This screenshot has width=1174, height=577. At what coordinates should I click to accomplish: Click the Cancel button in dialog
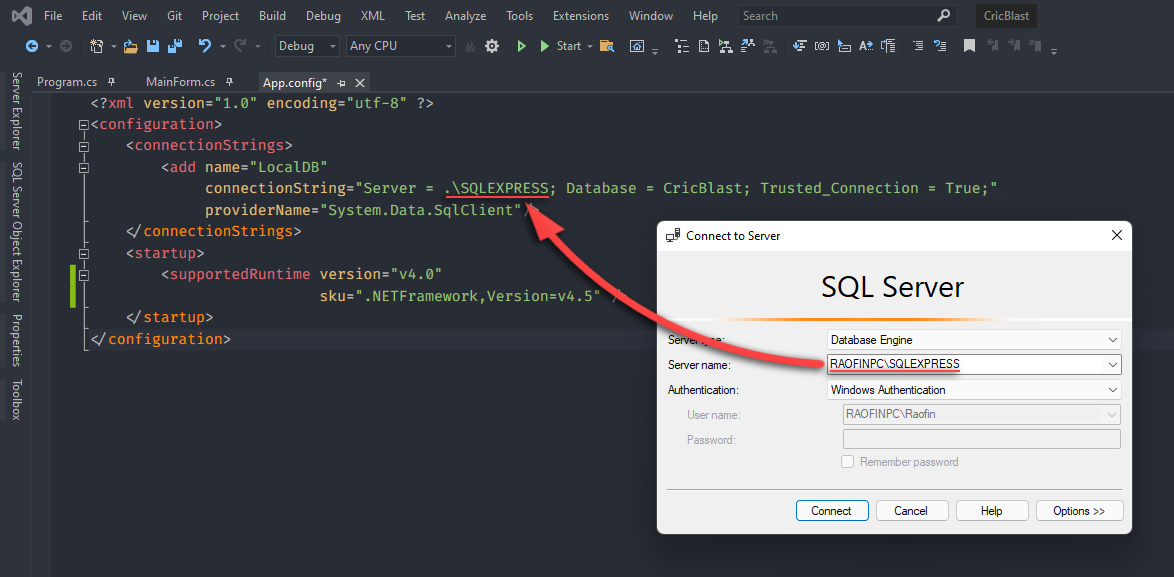pyautogui.click(x=911, y=510)
